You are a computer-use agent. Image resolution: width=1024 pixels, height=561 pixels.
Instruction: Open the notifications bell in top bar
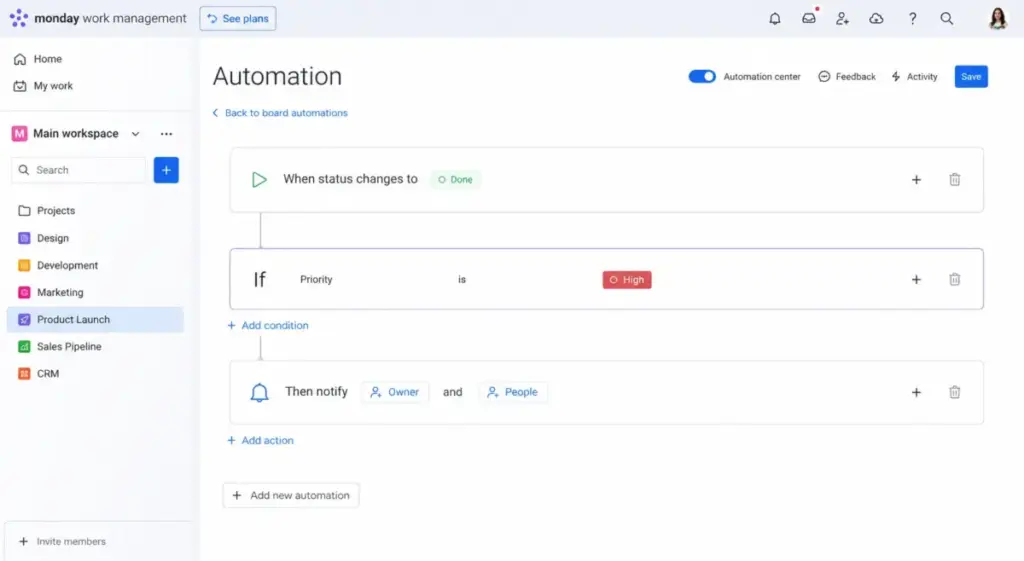775,18
